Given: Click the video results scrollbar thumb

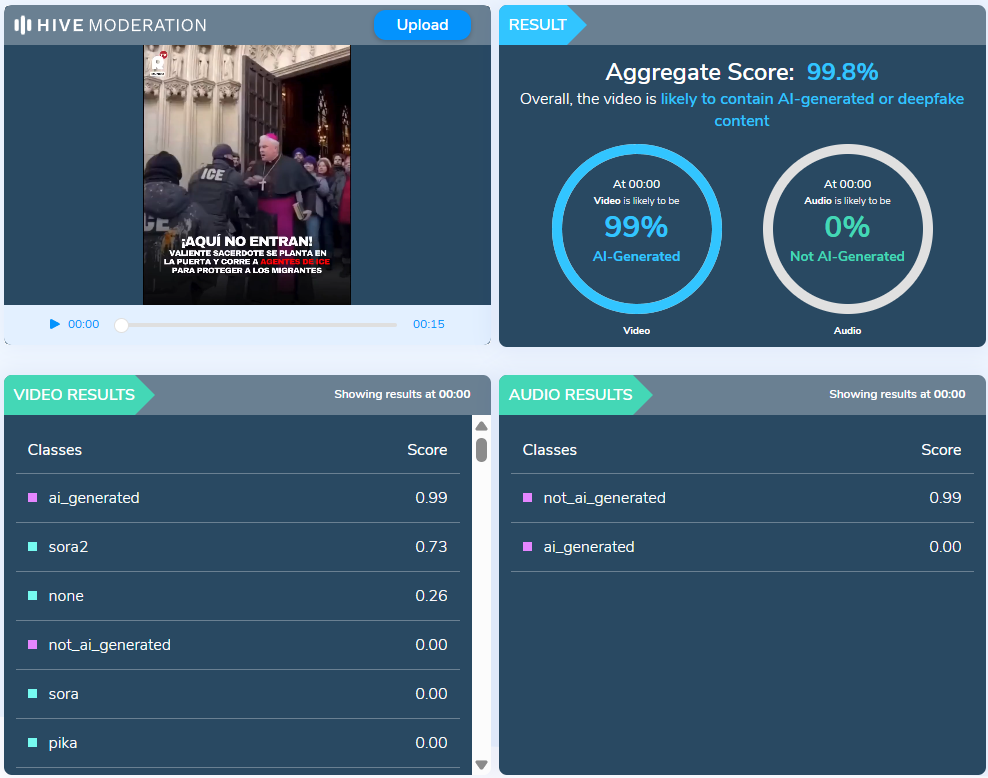Looking at the screenshot, I should [481, 449].
